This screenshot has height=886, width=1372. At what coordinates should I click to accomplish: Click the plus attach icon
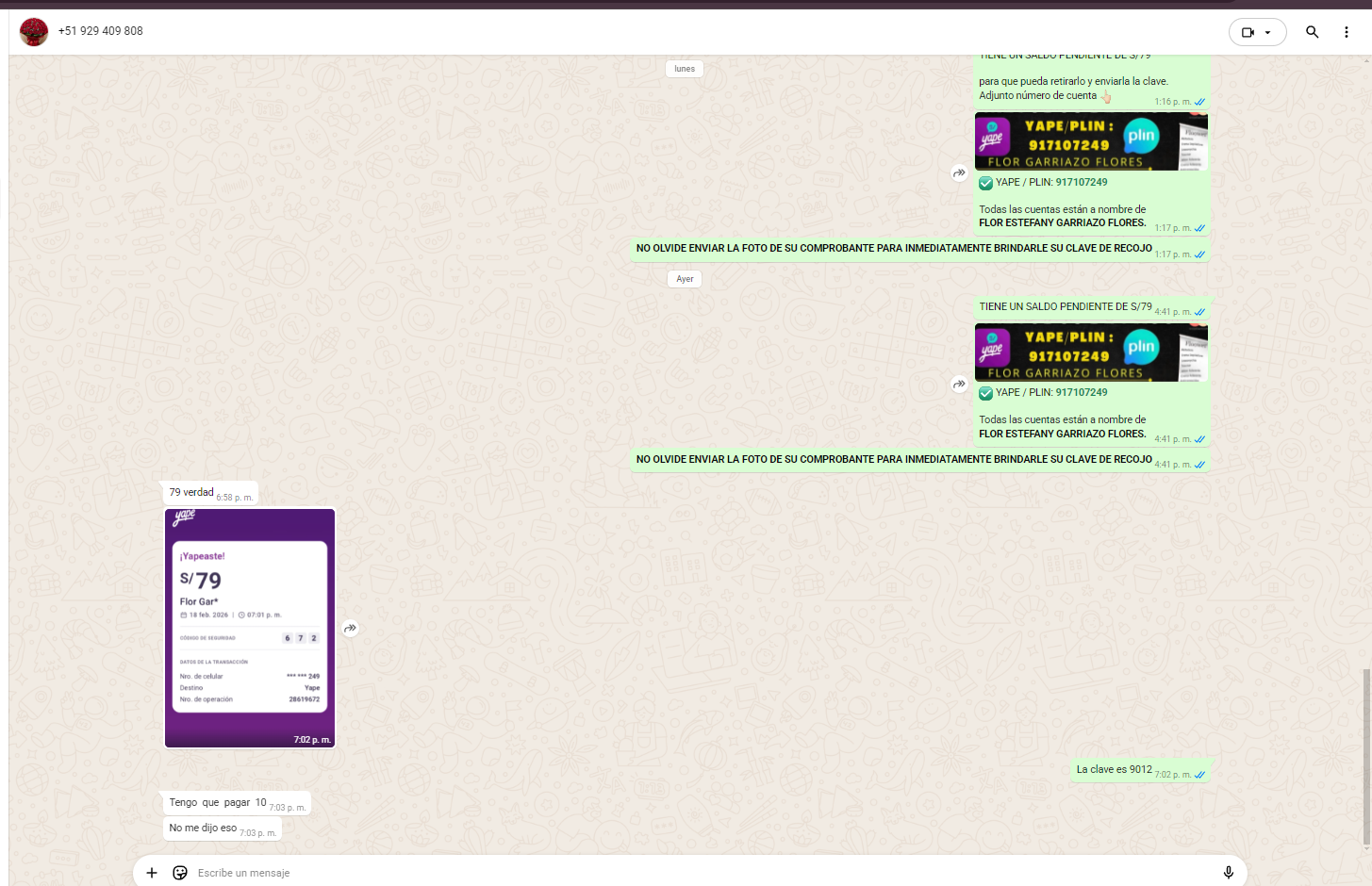tap(152, 873)
